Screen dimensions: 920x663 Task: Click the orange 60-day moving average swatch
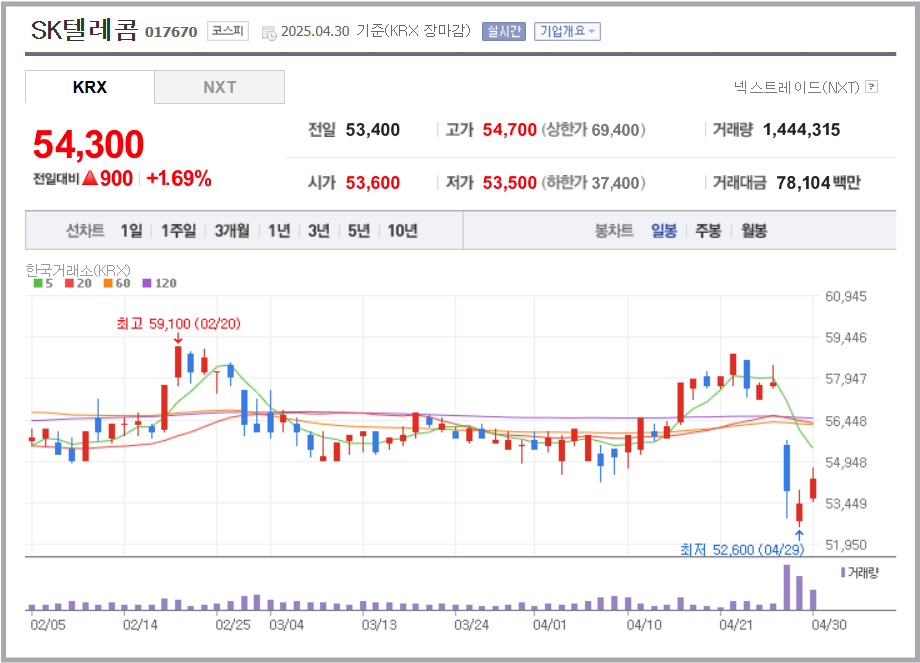pyautogui.click(x=108, y=283)
